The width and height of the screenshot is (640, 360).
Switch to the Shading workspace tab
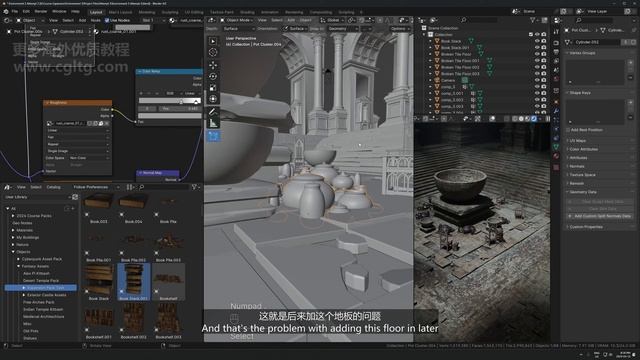247,12
